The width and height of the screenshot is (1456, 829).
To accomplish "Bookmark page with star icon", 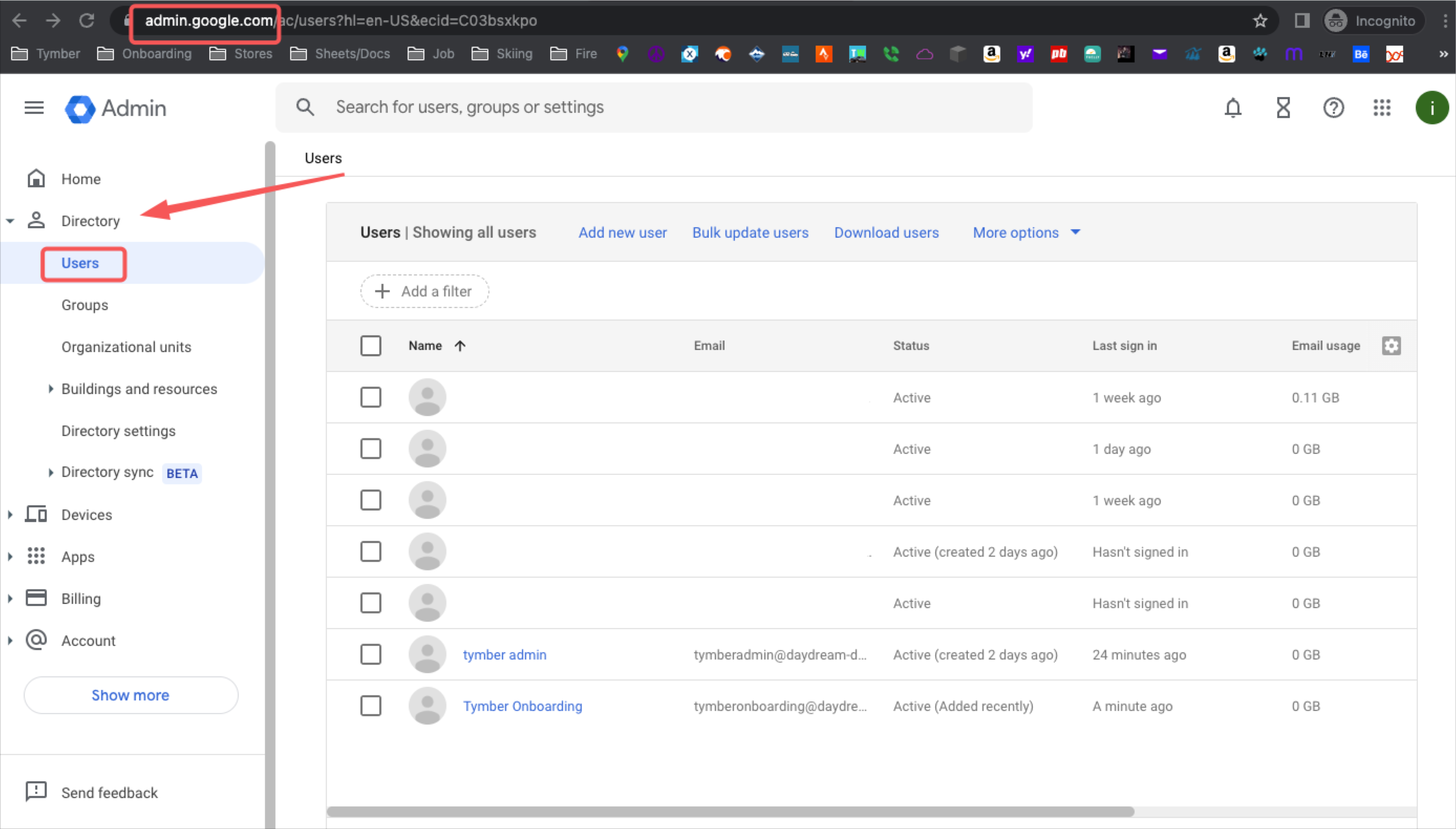I will (1260, 21).
